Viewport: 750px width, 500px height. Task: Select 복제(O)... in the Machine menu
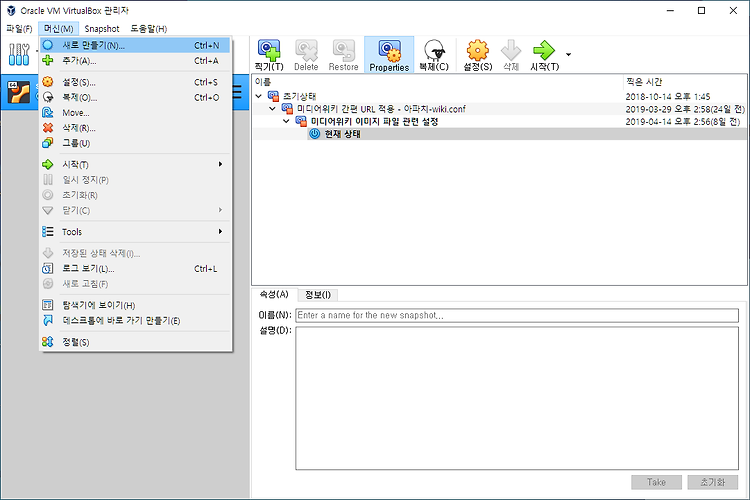tap(135, 98)
